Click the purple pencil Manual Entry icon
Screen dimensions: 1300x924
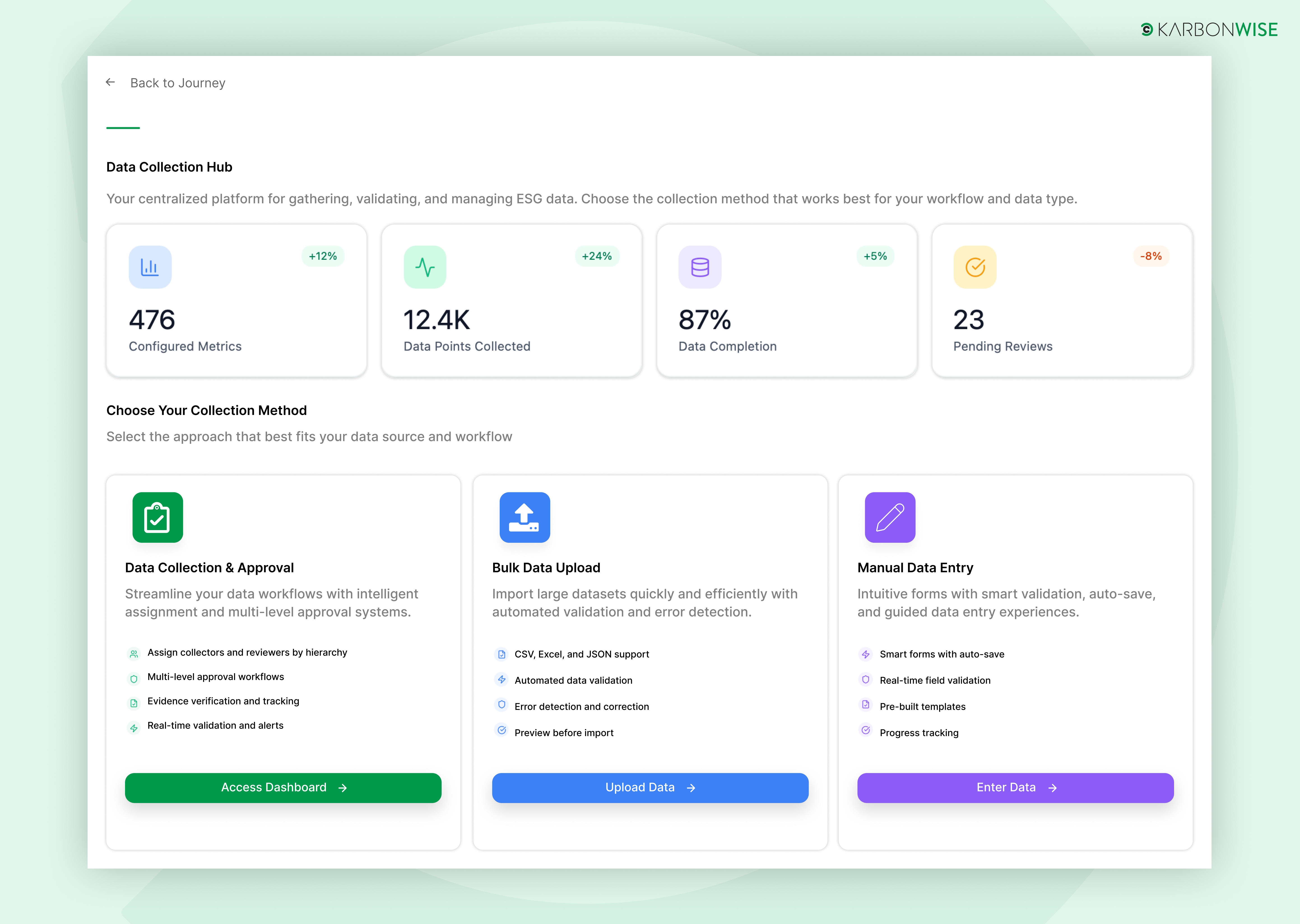[890, 517]
